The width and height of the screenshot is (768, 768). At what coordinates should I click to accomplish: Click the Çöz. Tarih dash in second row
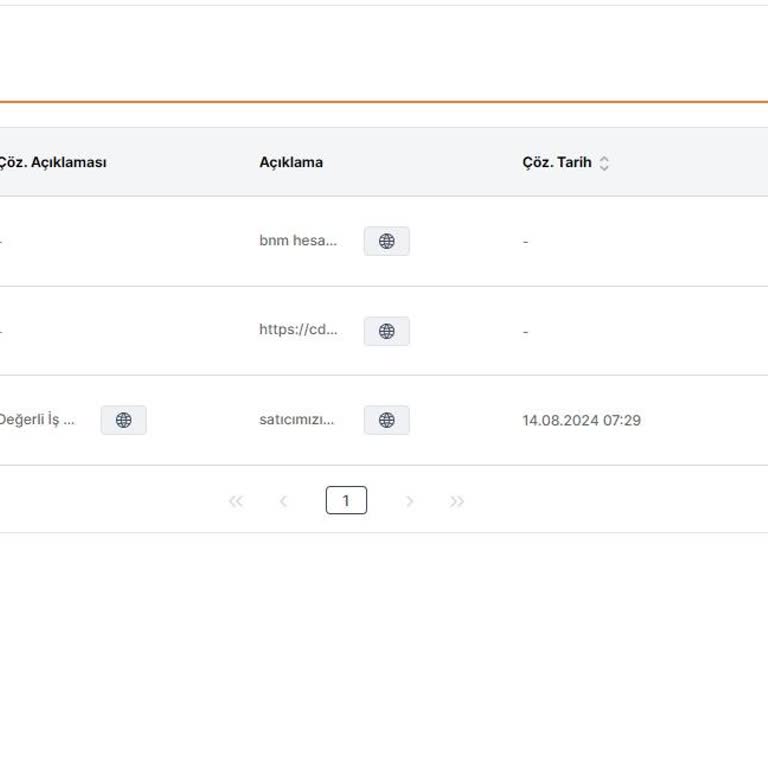[525, 332]
